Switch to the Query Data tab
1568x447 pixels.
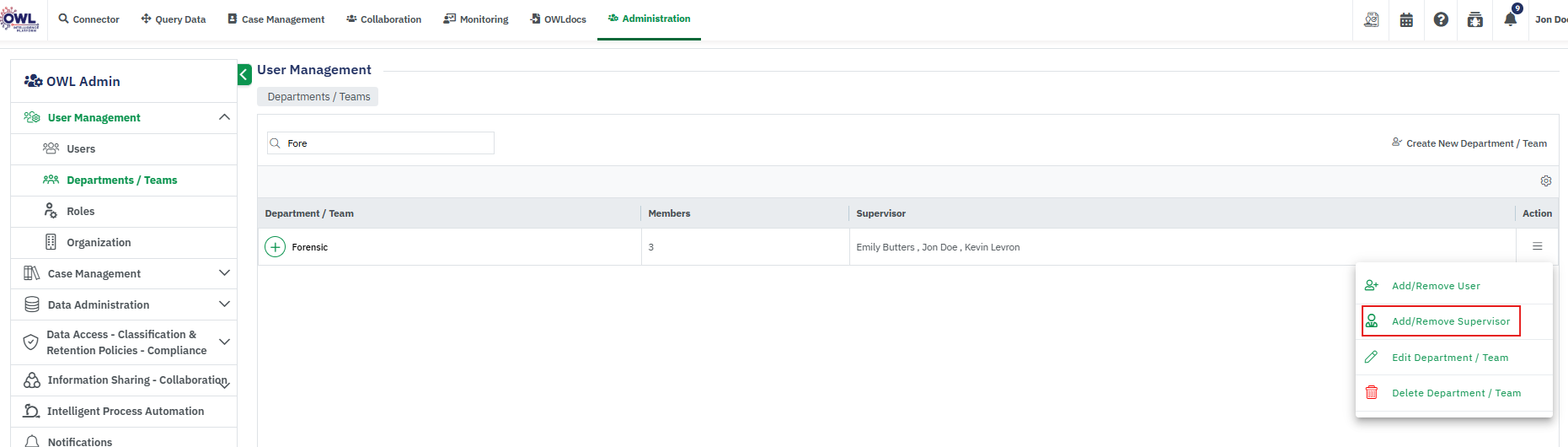(x=174, y=19)
